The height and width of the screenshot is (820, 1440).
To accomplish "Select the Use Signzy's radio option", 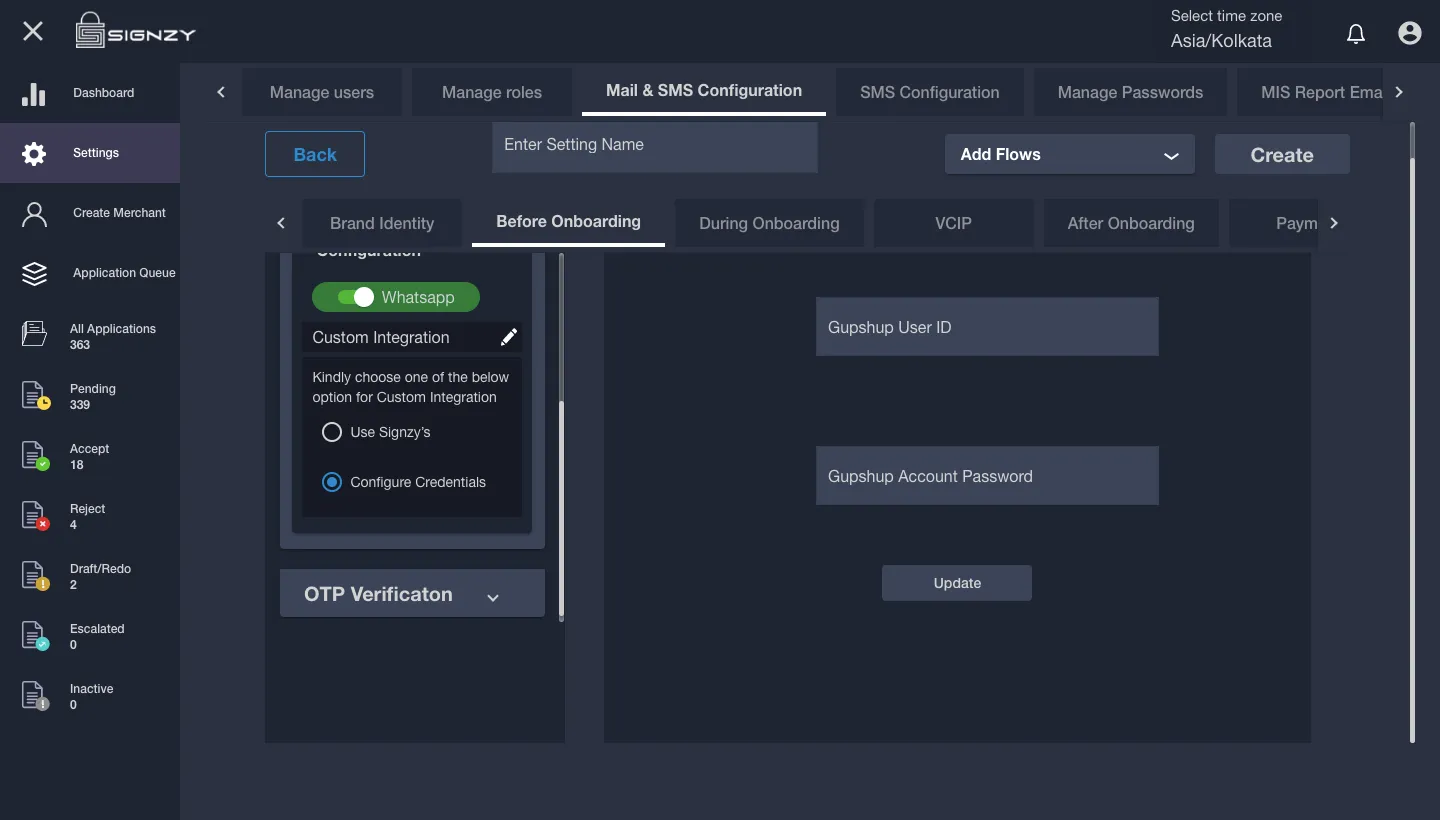I will [332, 432].
